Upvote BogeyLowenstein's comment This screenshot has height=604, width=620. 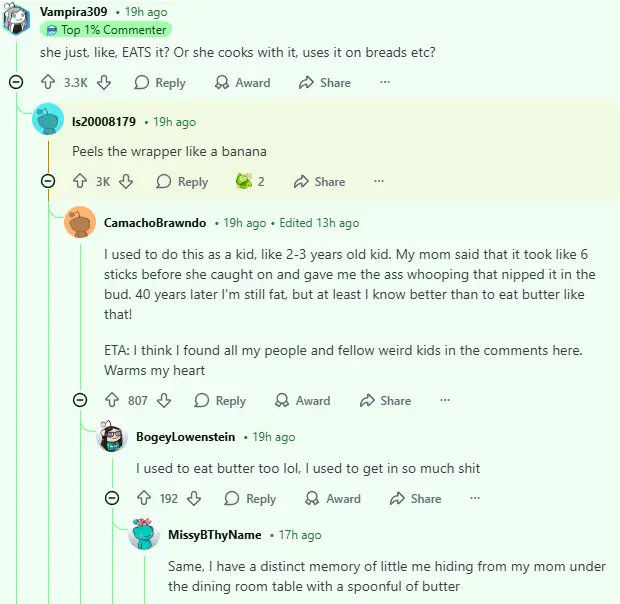coord(144,498)
